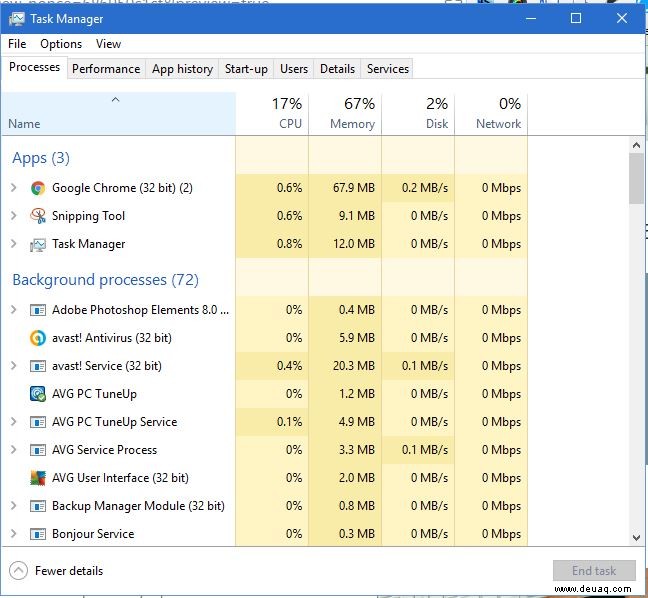This screenshot has height=598, width=648.
Task: Expand the Snipping Tool entry
Action: click(14, 216)
